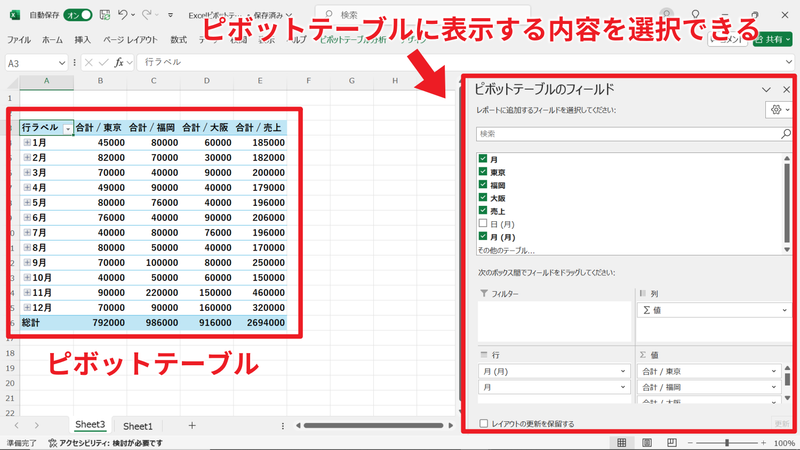Select the 総計 total cell

click(x=46, y=323)
